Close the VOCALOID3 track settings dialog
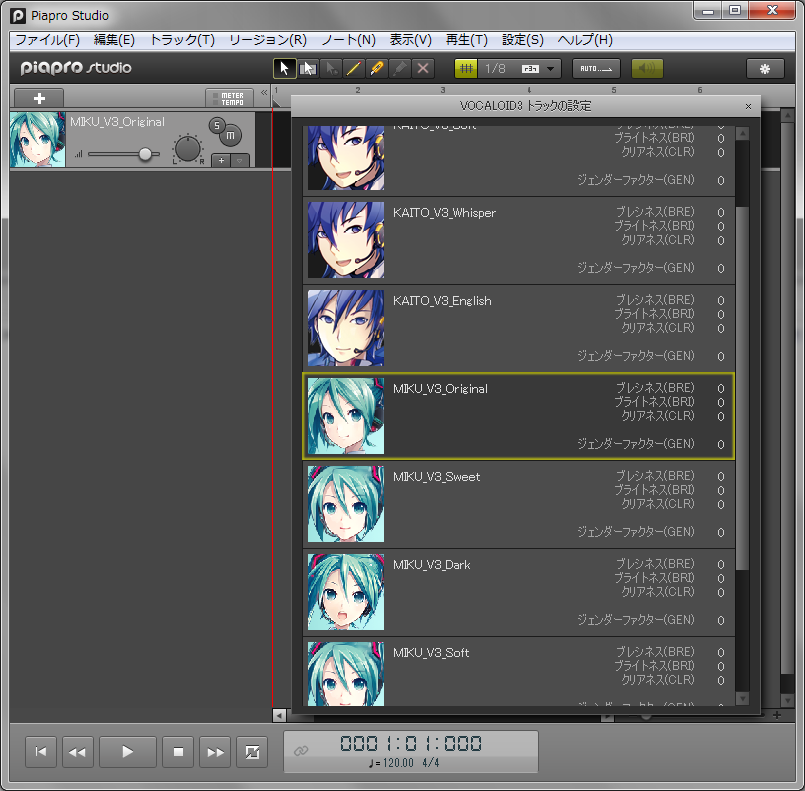This screenshot has width=805, height=791. 748,106
